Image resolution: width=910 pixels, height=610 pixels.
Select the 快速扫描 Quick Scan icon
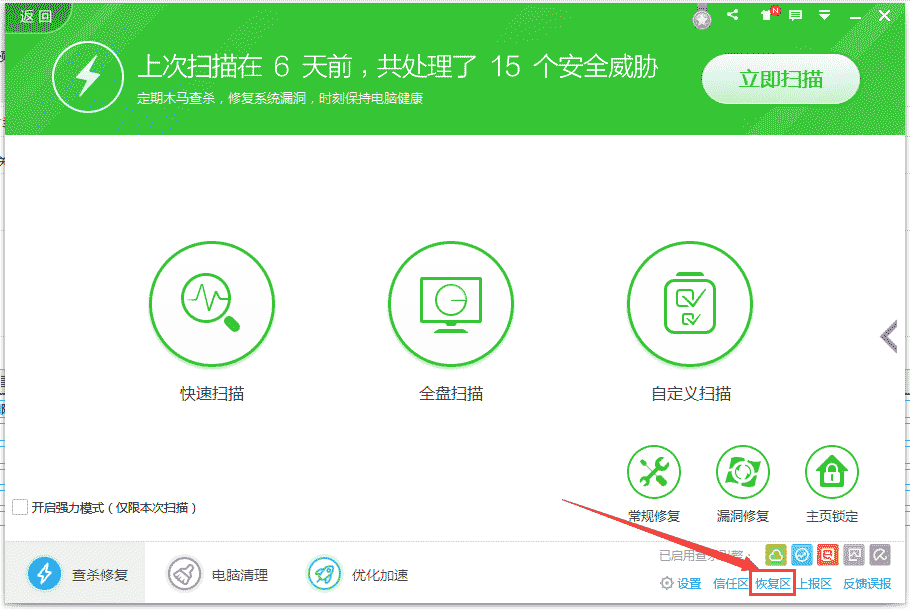click(x=212, y=303)
